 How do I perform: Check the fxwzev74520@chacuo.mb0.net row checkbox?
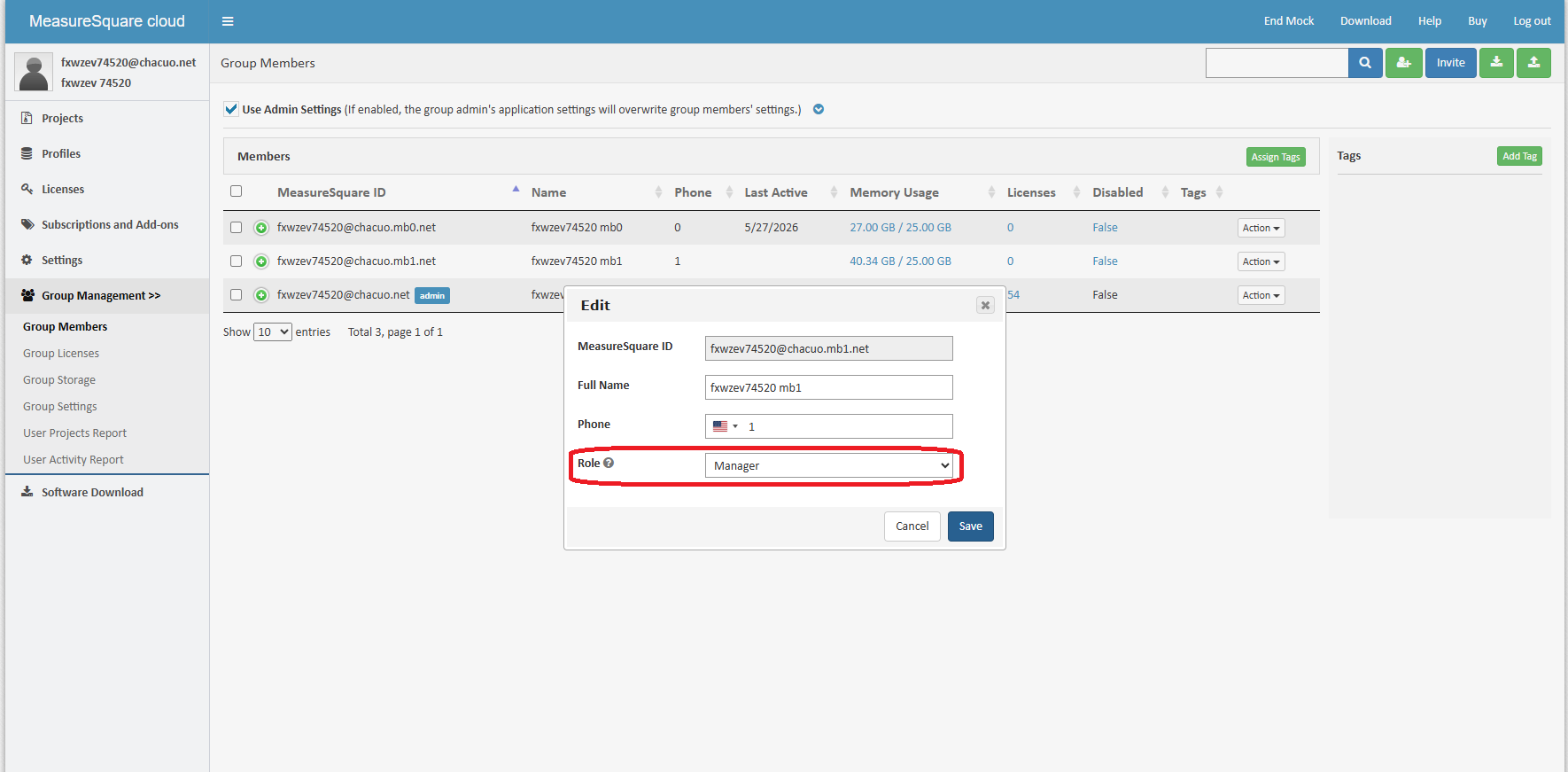tap(236, 228)
